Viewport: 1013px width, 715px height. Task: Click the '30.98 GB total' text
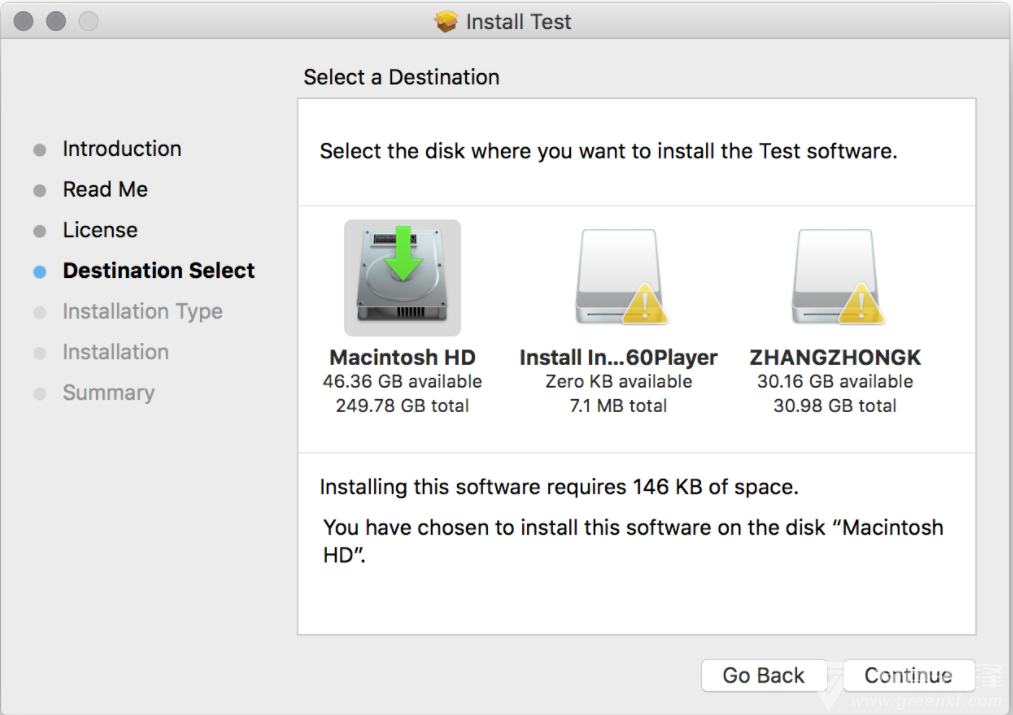coord(835,406)
